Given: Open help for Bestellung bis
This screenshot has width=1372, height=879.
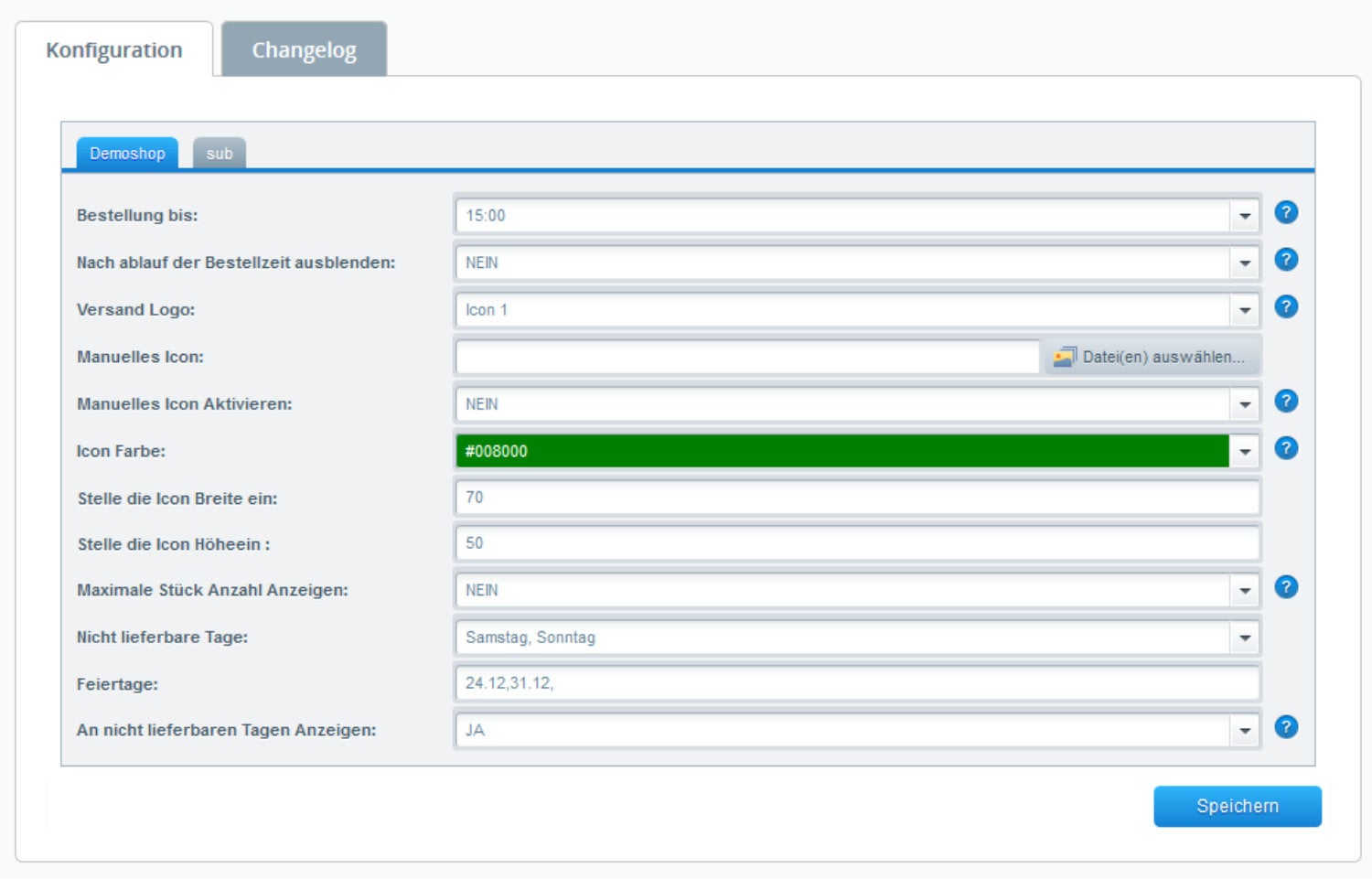Looking at the screenshot, I should click(x=1286, y=212).
